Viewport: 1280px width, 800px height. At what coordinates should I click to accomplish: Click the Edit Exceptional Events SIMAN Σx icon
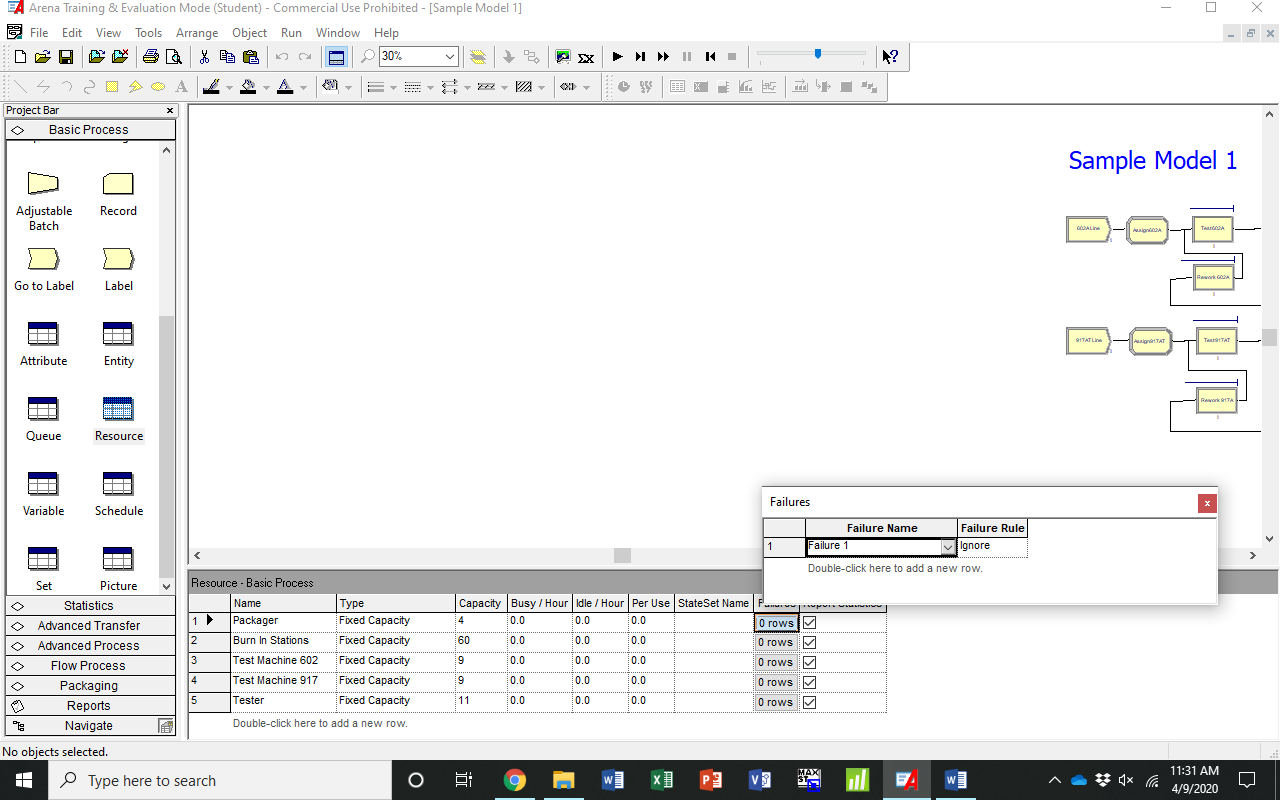tap(586, 57)
